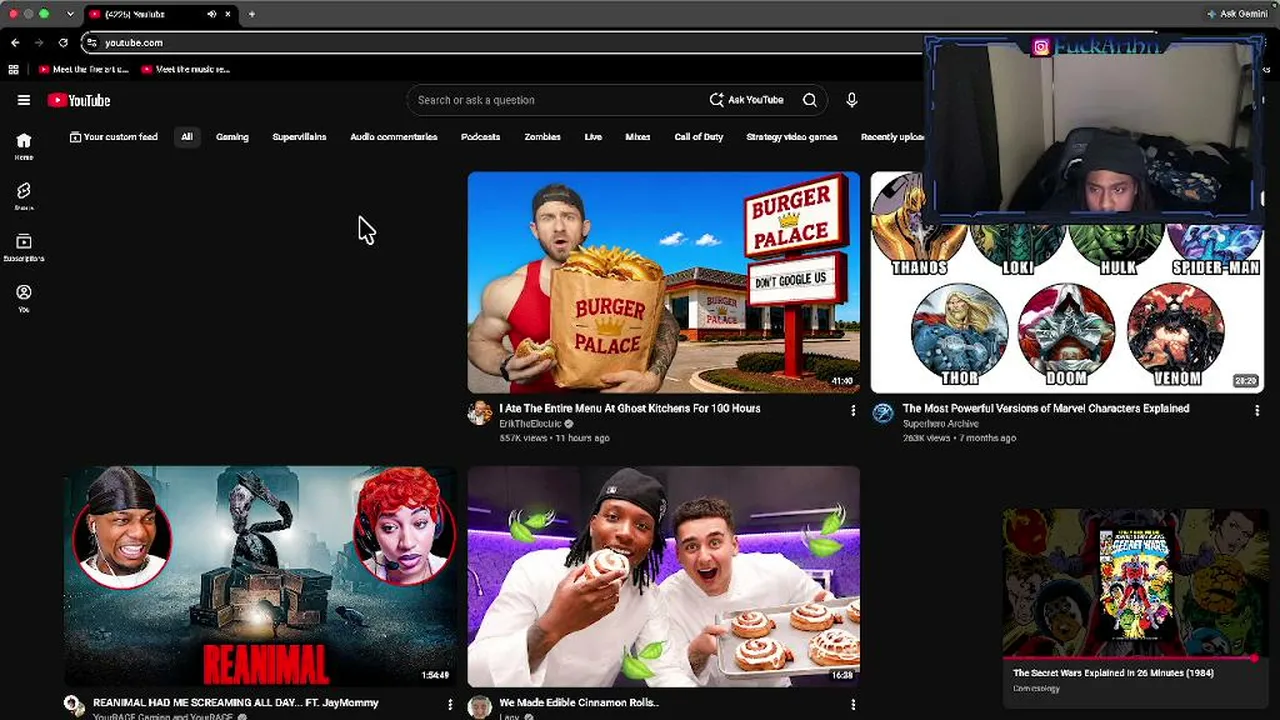
Task: Open 'I Ate The Entire Menu' video title
Action: click(x=630, y=408)
